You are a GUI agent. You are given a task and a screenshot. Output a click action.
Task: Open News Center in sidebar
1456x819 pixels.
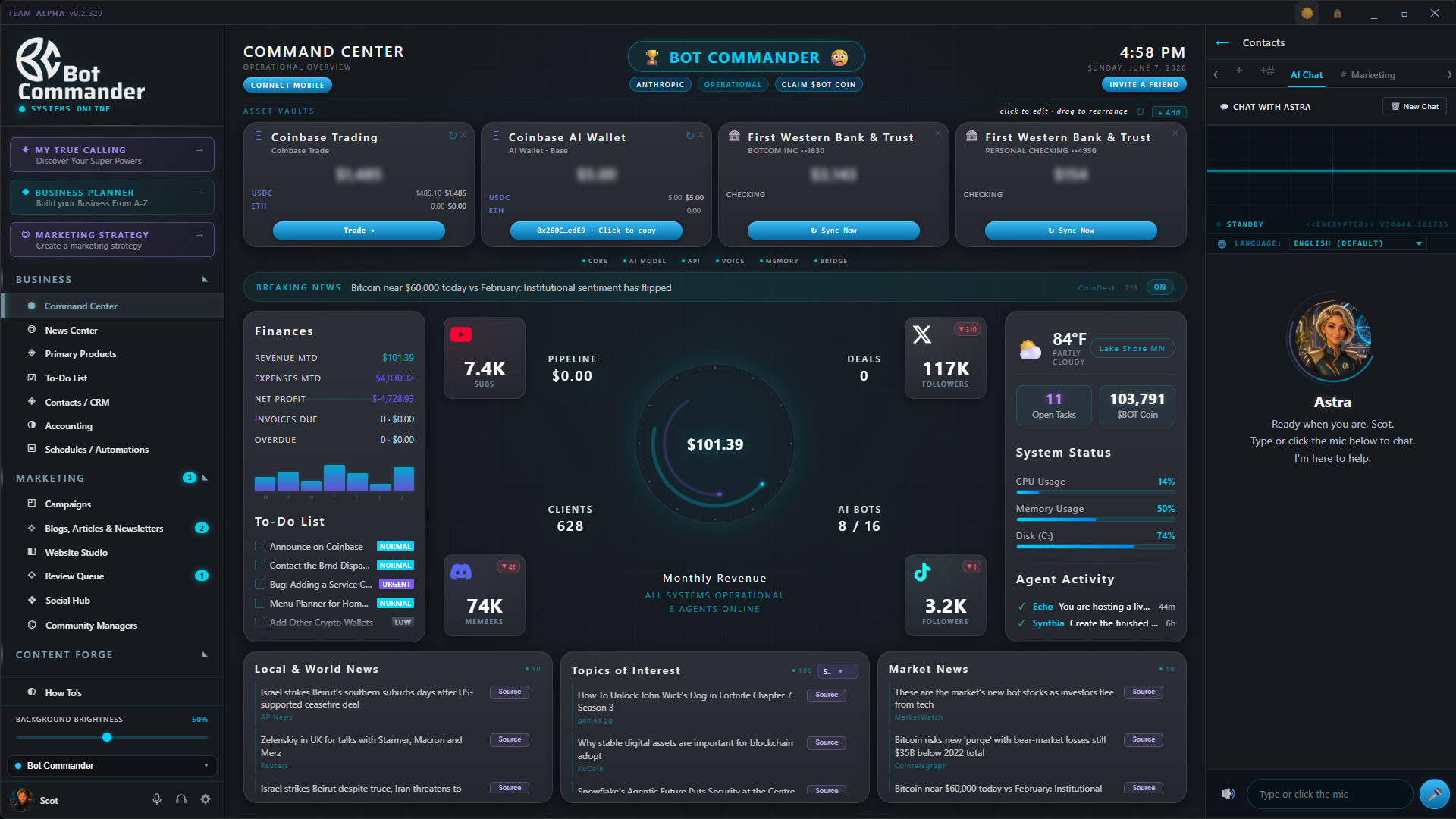71,330
